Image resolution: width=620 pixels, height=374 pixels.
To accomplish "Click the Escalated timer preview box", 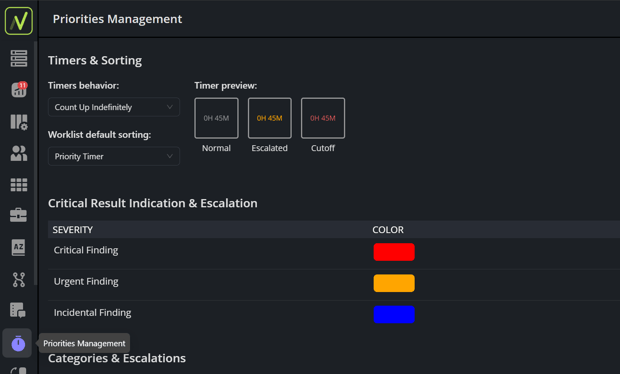I will click(x=270, y=118).
